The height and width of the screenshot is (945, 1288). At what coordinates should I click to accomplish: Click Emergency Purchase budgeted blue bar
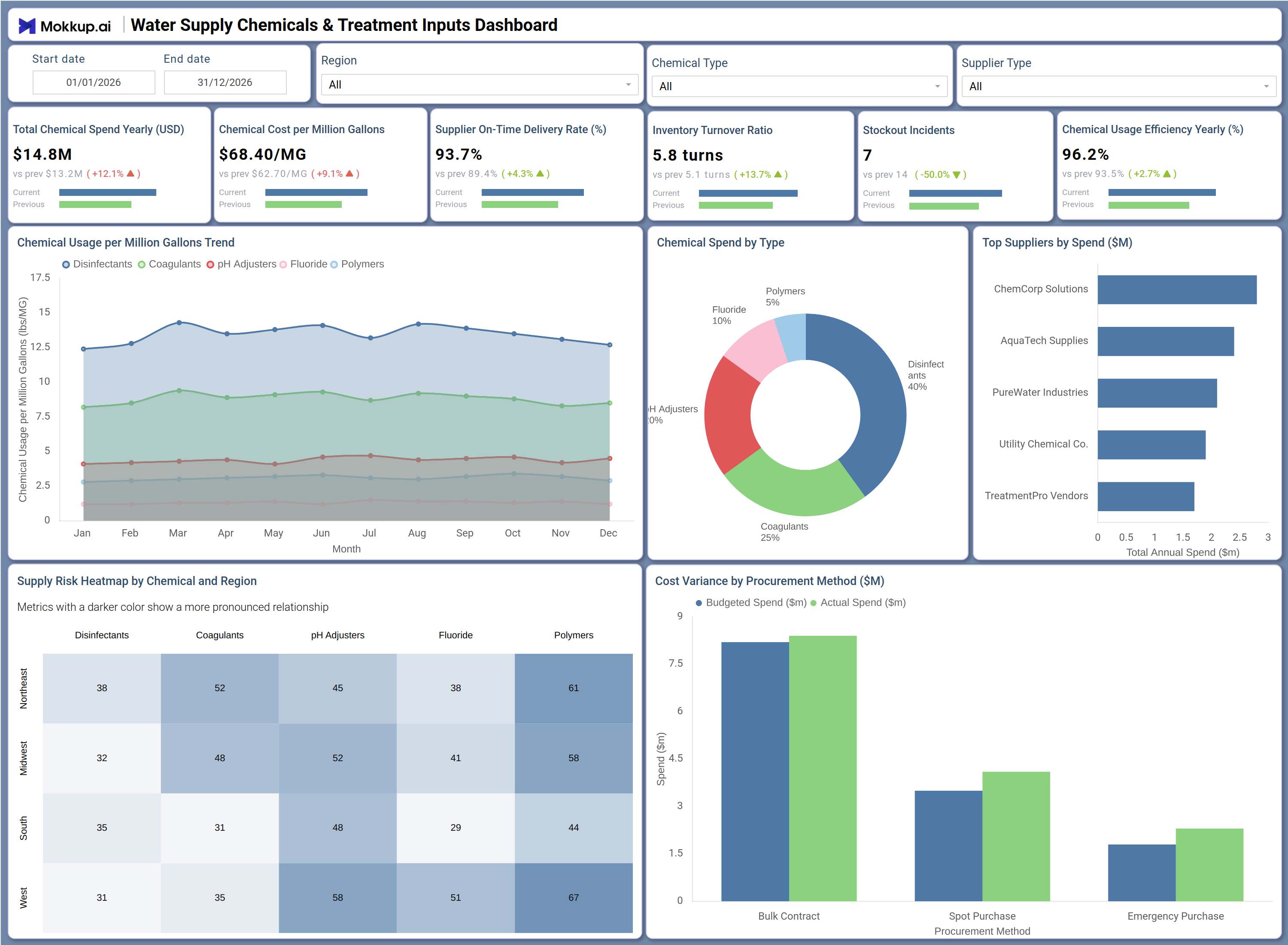point(1142,872)
